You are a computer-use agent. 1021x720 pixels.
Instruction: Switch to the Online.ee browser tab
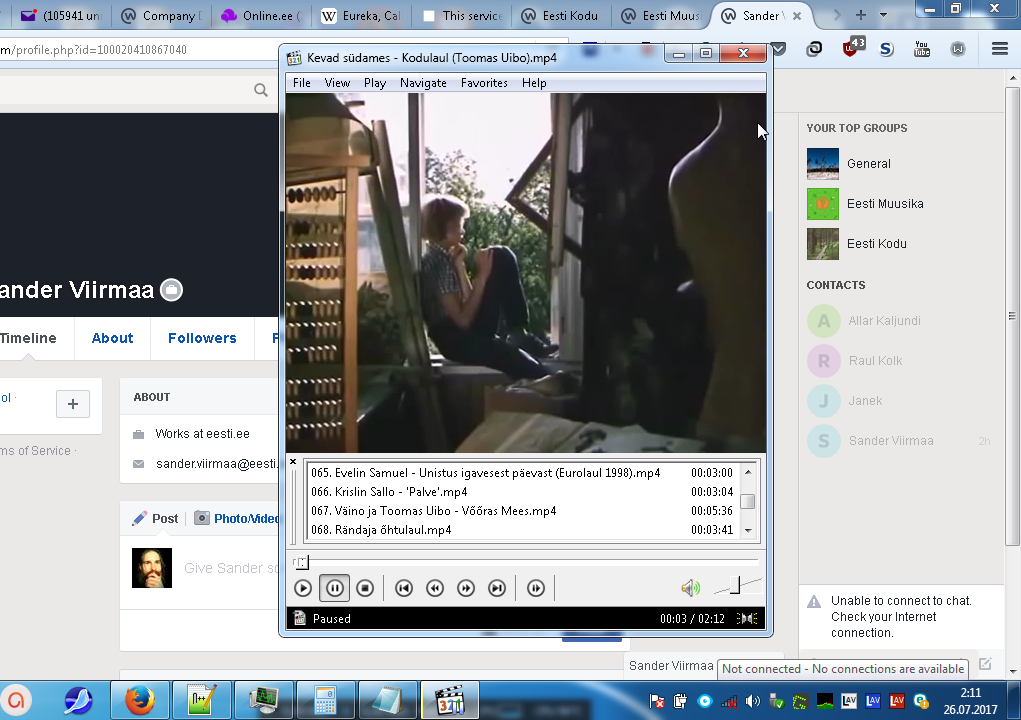coord(260,16)
